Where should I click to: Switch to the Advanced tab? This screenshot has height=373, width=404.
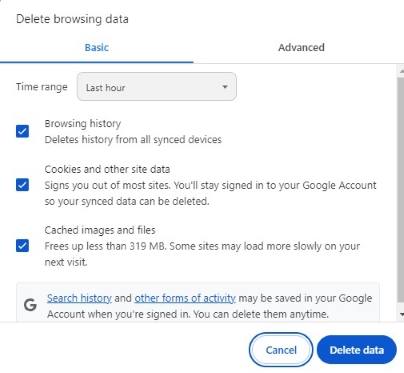[301, 48]
